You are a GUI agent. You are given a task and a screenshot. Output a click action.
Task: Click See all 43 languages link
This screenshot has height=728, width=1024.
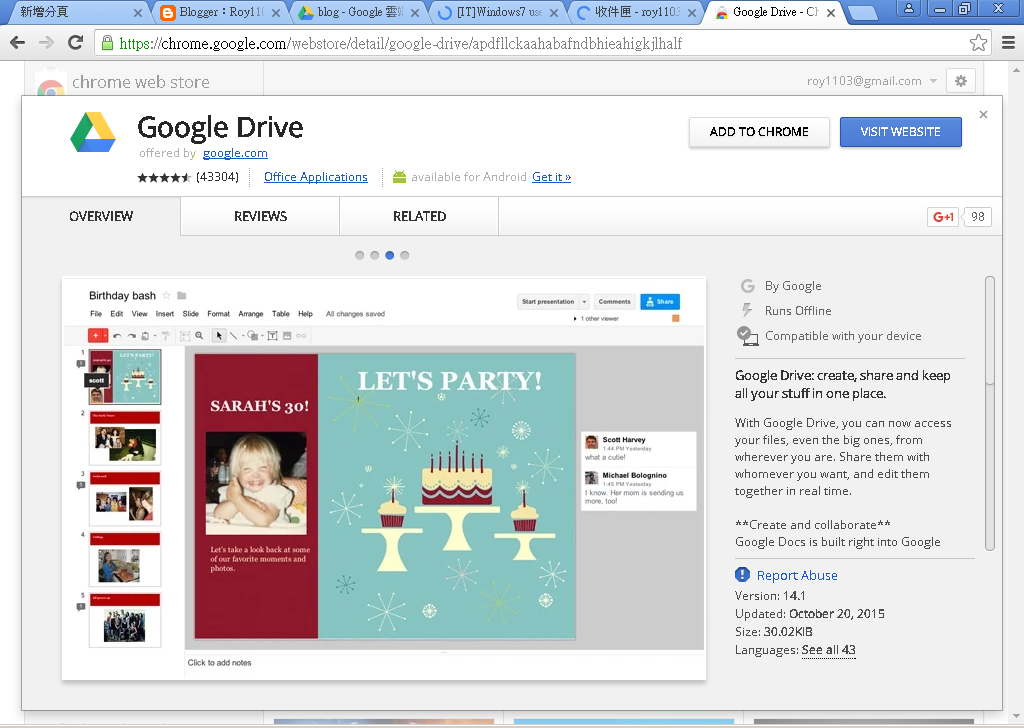pyautogui.click(x=828, y=650)
